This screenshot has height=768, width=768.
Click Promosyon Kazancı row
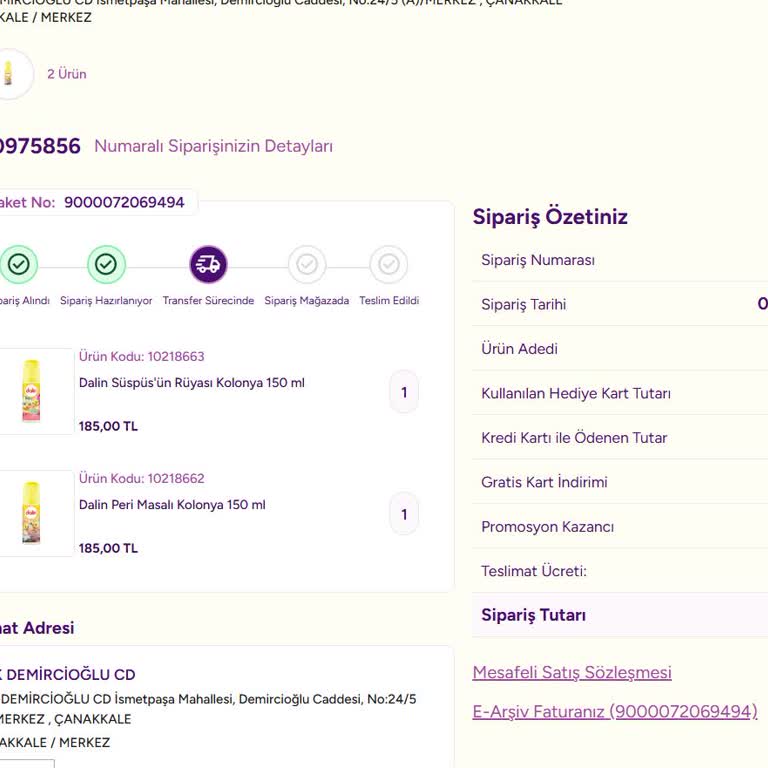click(x=620, y=527)
